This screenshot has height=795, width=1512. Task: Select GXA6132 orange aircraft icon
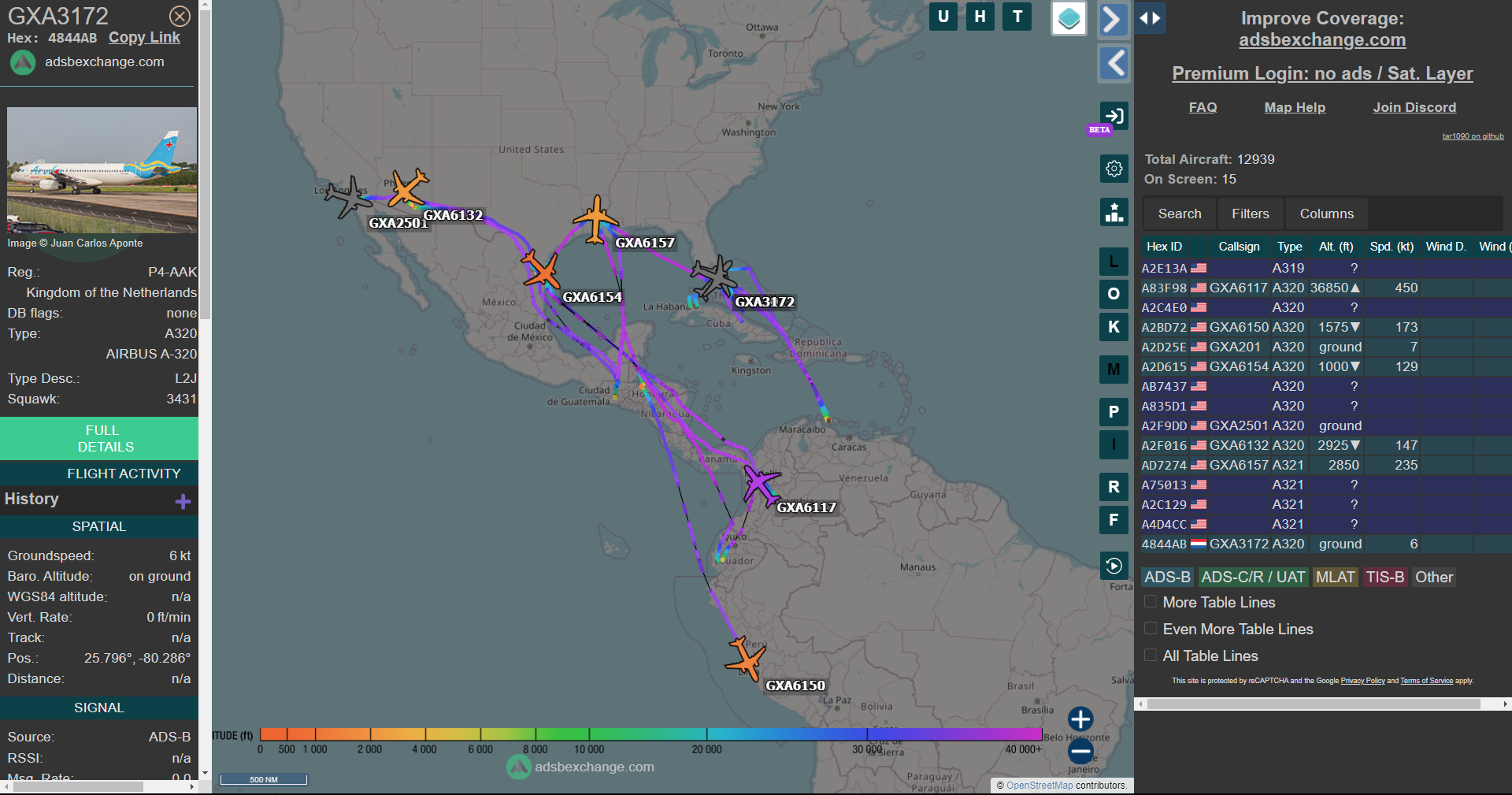click(408, 188)
